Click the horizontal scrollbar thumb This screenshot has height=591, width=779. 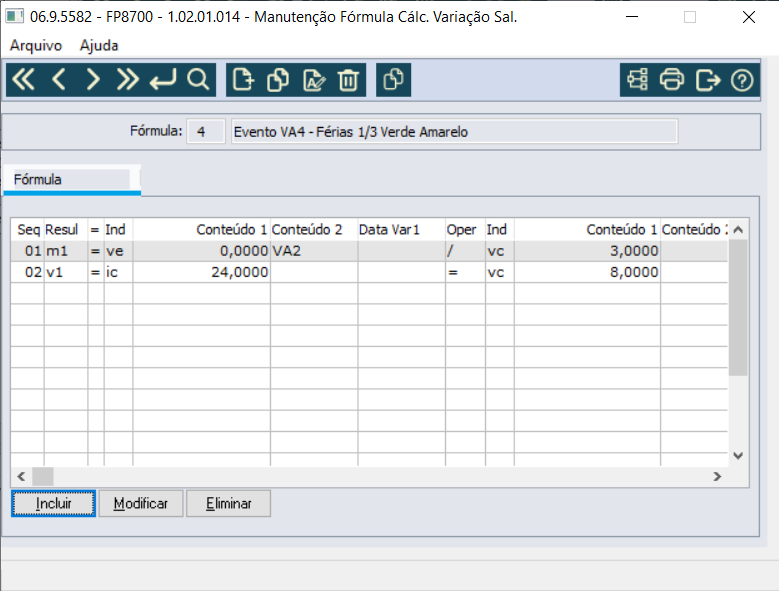coord(43,476)
